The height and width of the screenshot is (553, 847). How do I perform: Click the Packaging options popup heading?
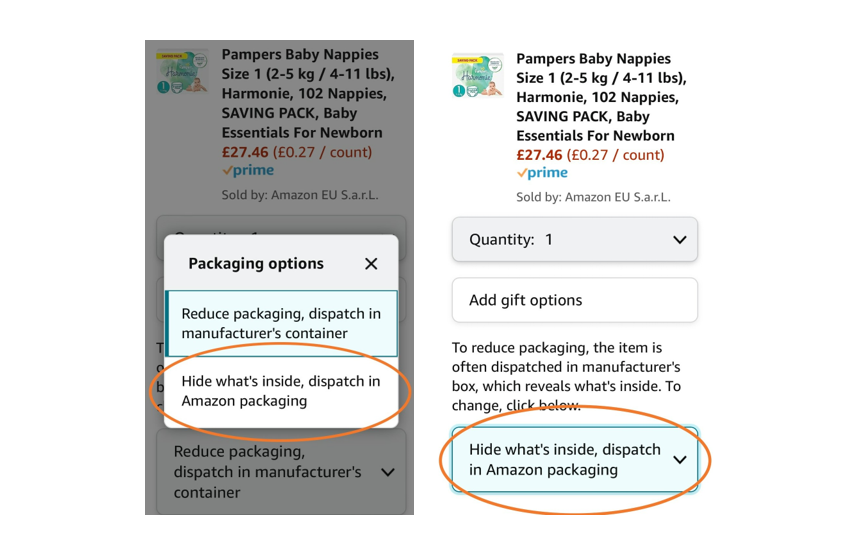[x=256, y=264]
